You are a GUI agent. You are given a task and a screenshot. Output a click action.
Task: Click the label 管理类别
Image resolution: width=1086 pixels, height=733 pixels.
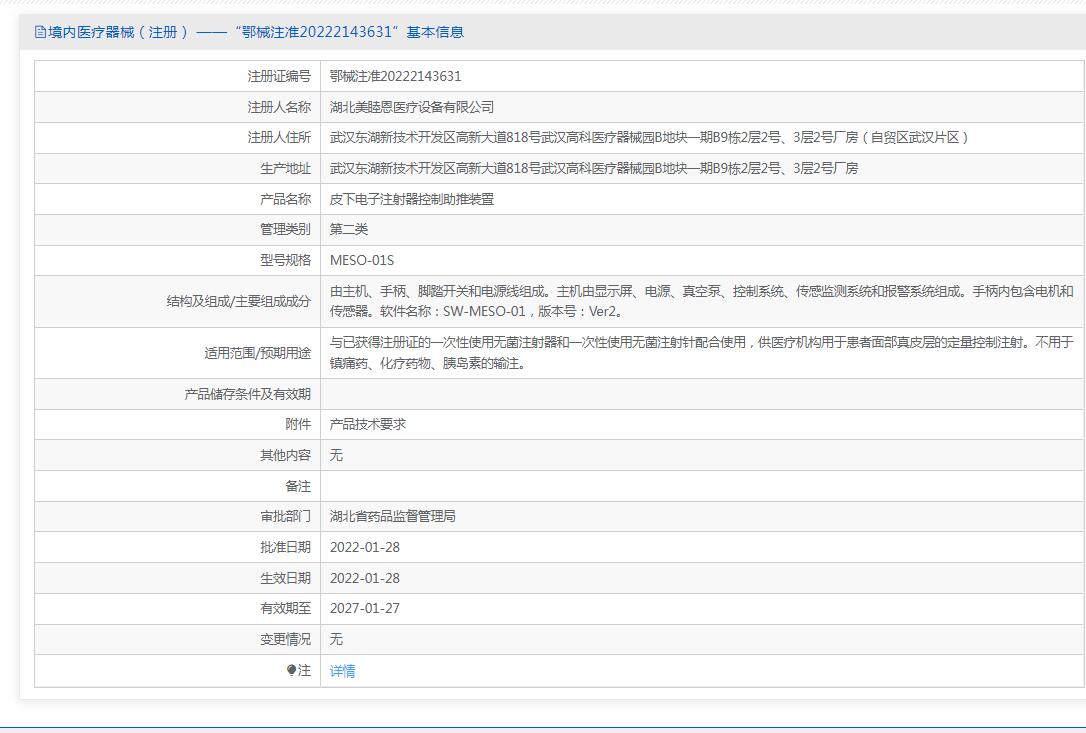[x=285, y=229]
